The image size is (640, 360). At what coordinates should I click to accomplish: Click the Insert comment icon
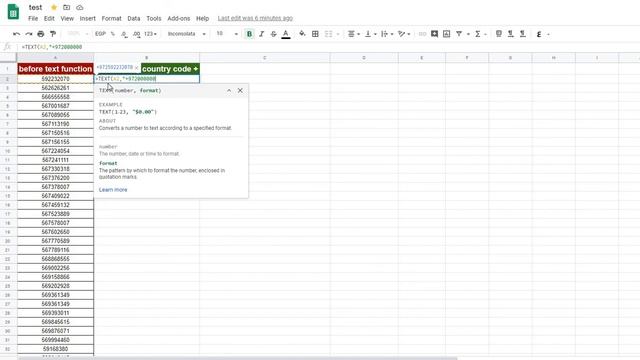pos(434,34)
